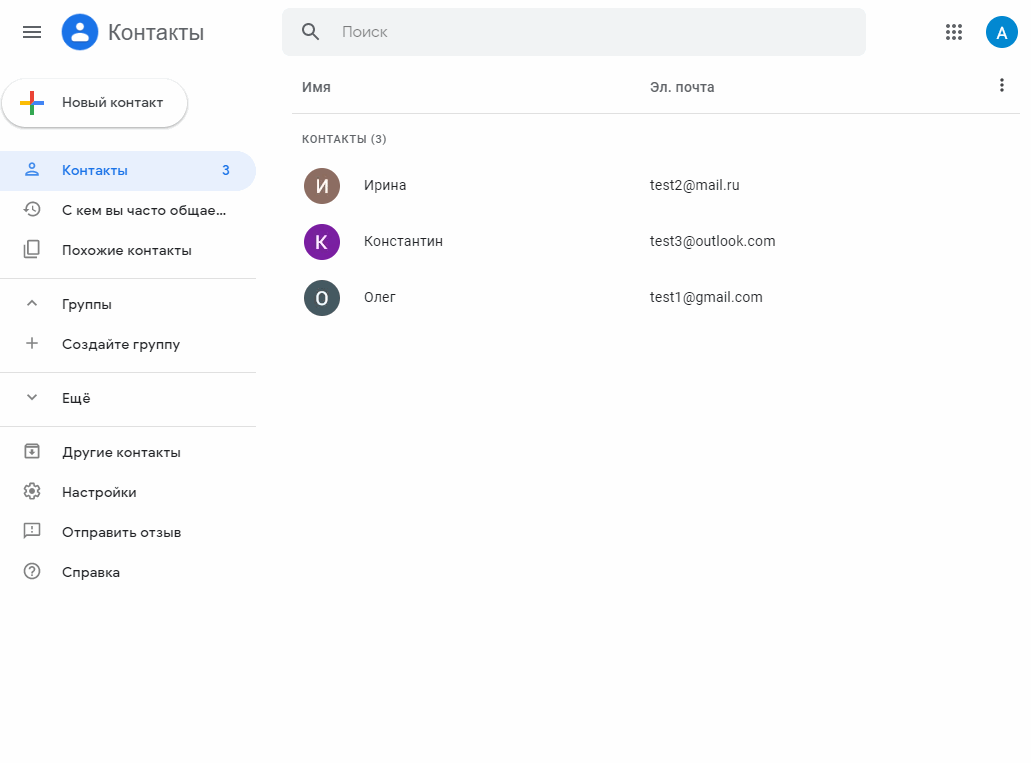This screenshot has height=763, width=1031.
Task: Click the history clock icon
Action: pos(32,210)
